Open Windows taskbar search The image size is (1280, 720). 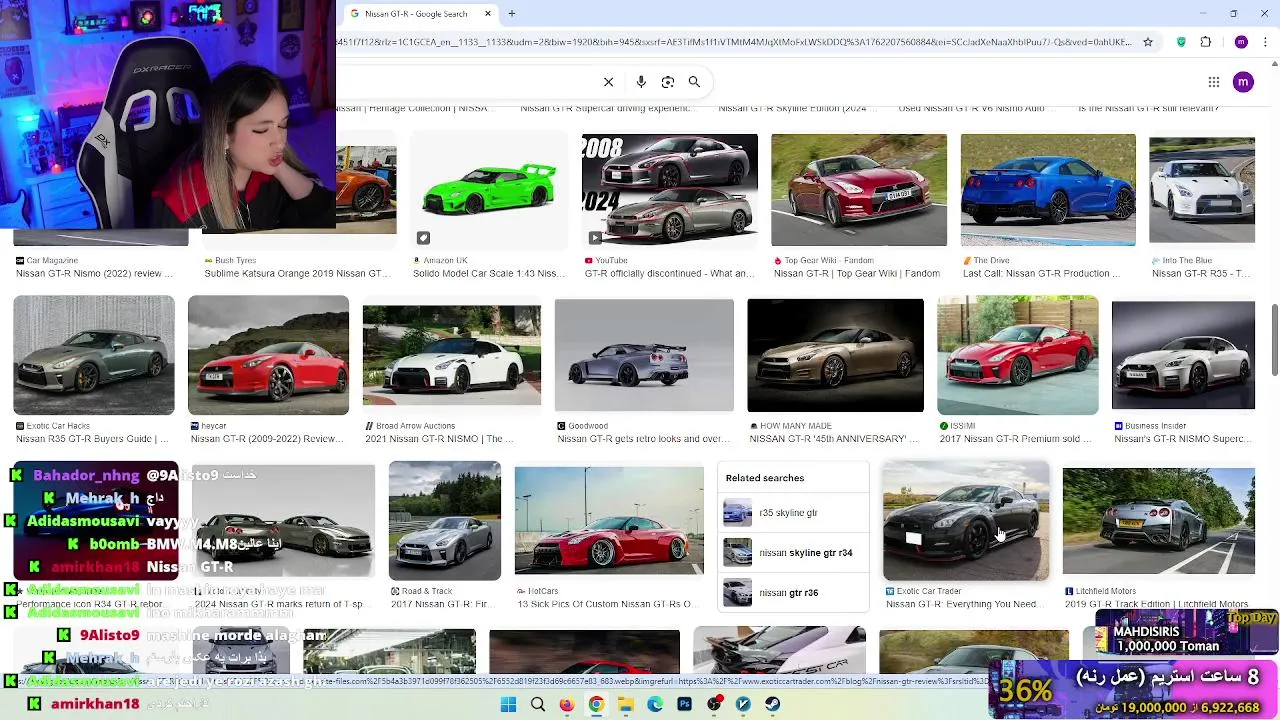coord(538,704)
